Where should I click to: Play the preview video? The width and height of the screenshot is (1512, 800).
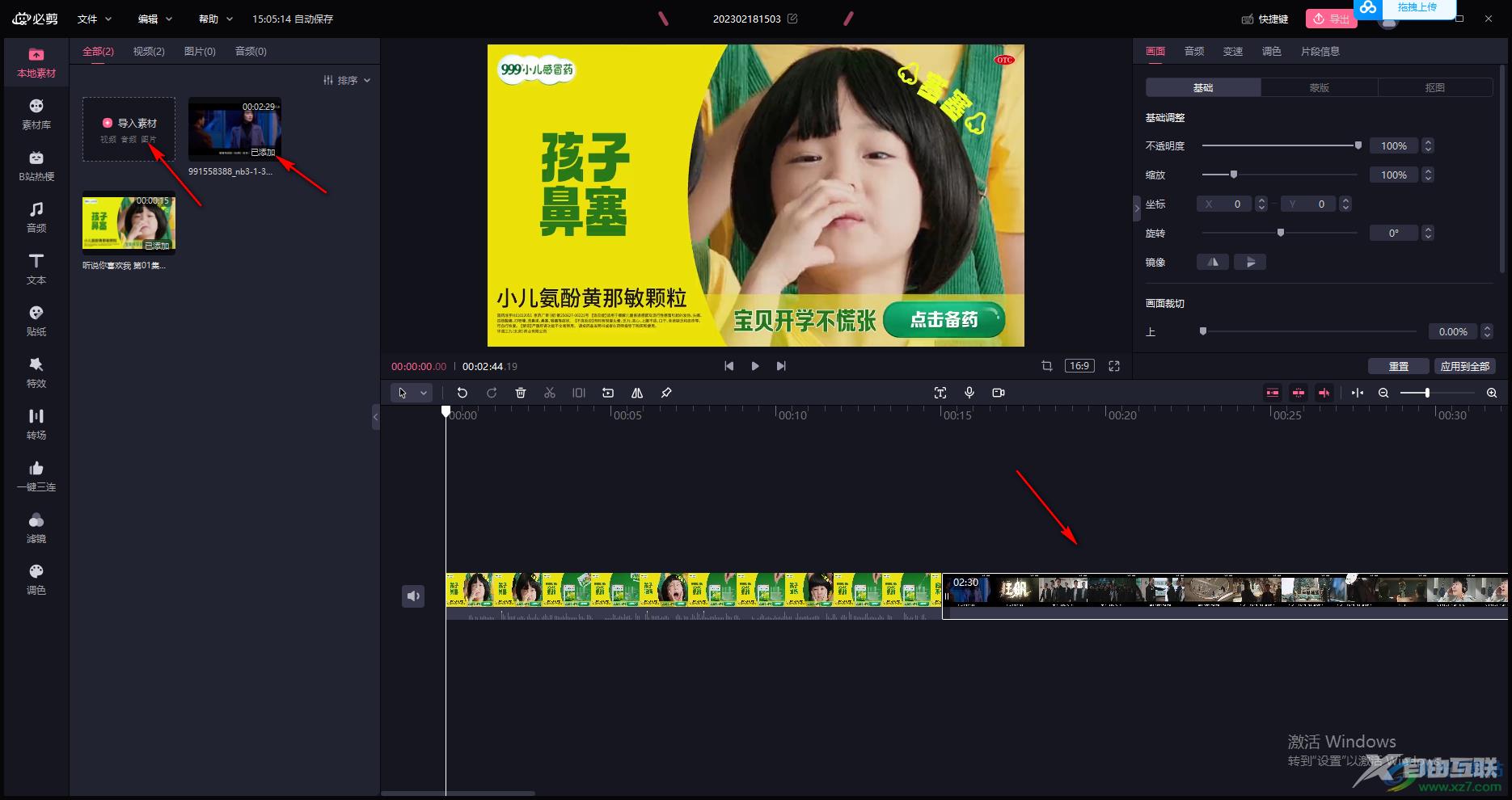755,366
